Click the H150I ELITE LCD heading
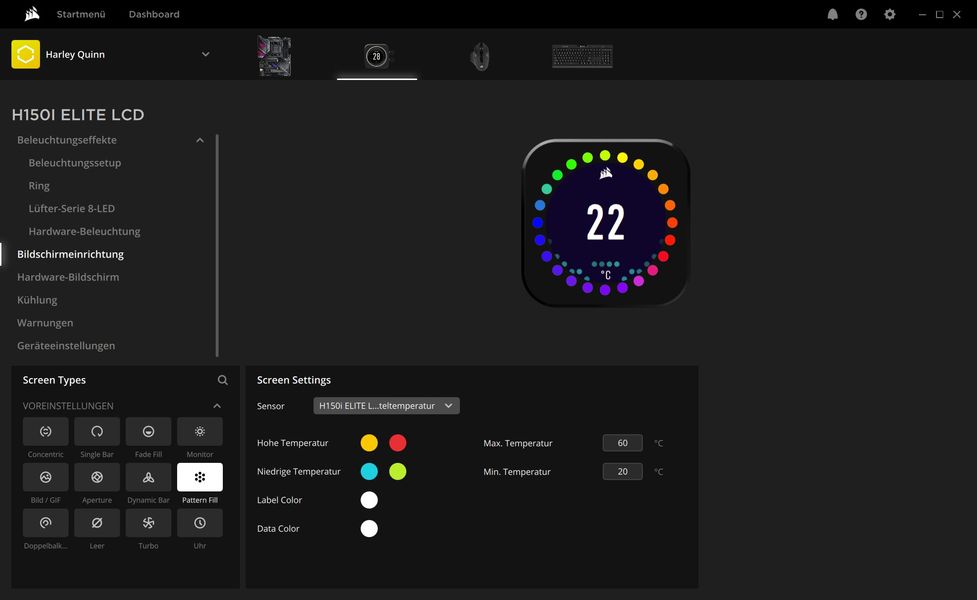This screenshot has height=600, width=977. [78, 115]
